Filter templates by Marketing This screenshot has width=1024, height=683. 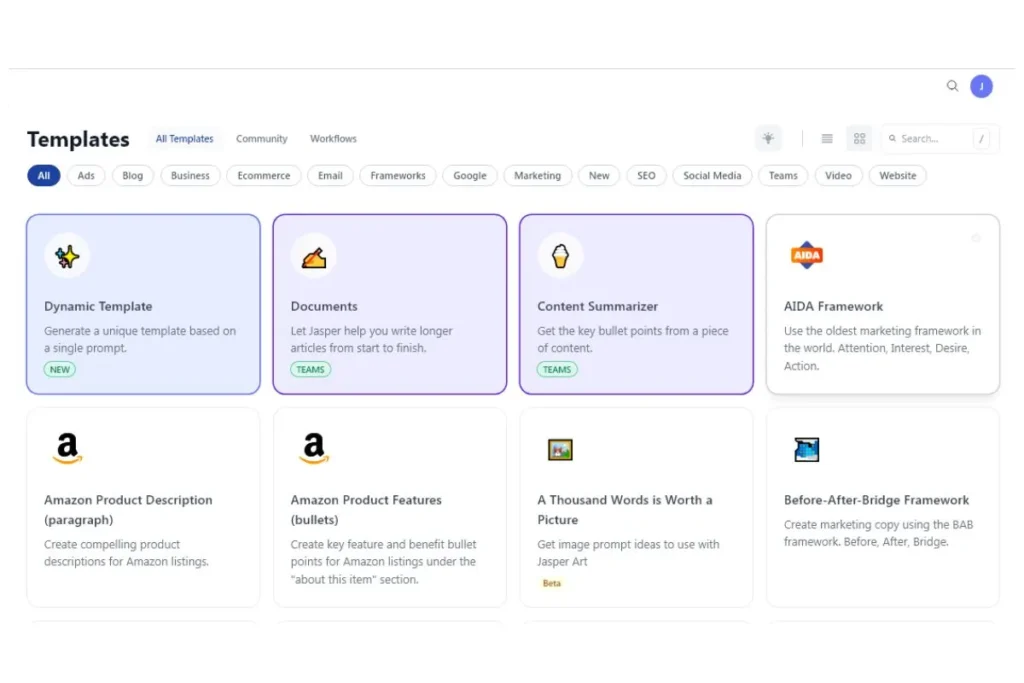pos(537,176)
